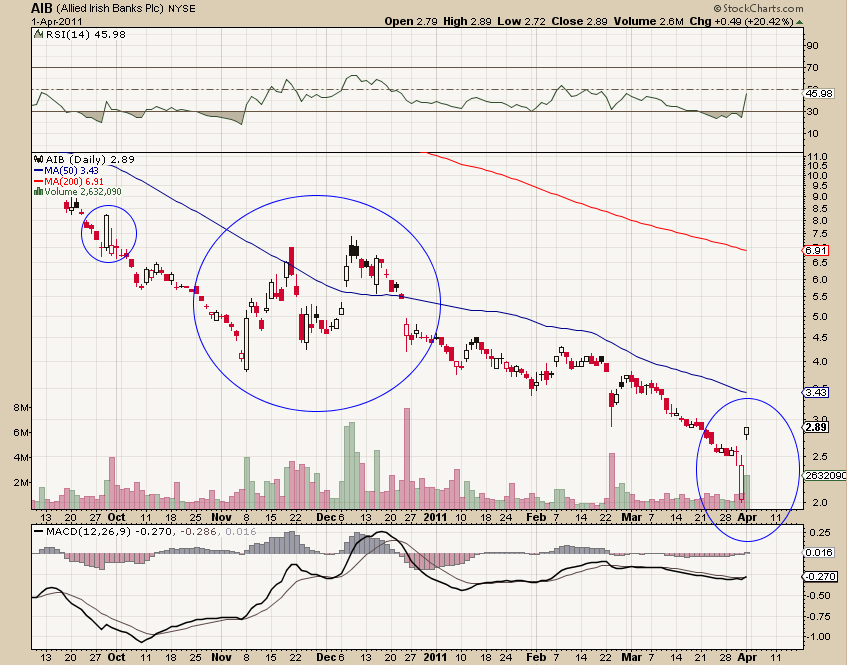Click the 1-Apr-2011 date in the header
Image resolution: width=849 pixels, height=665 pixels.
click(x=56, y=22)
